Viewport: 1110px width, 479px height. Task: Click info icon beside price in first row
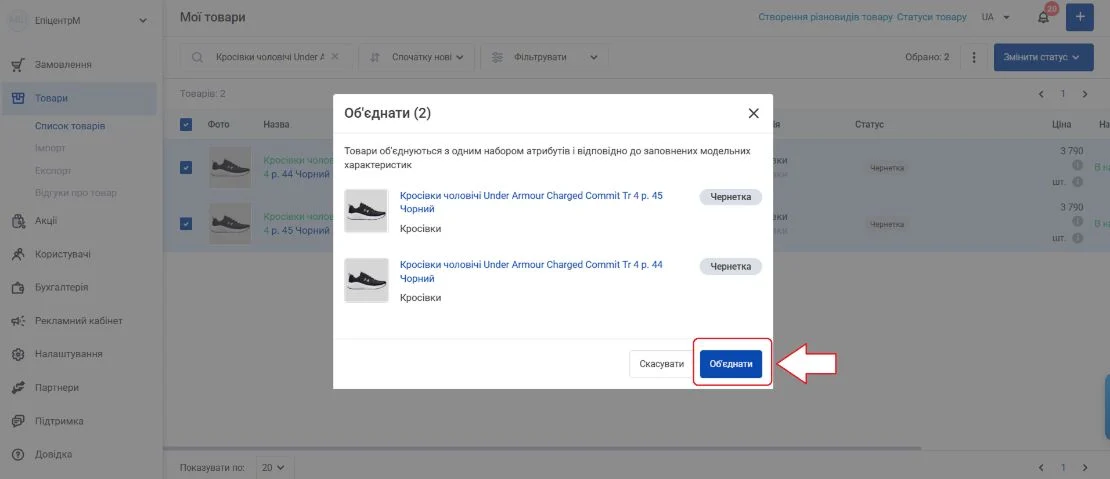tap(1077, 166)
